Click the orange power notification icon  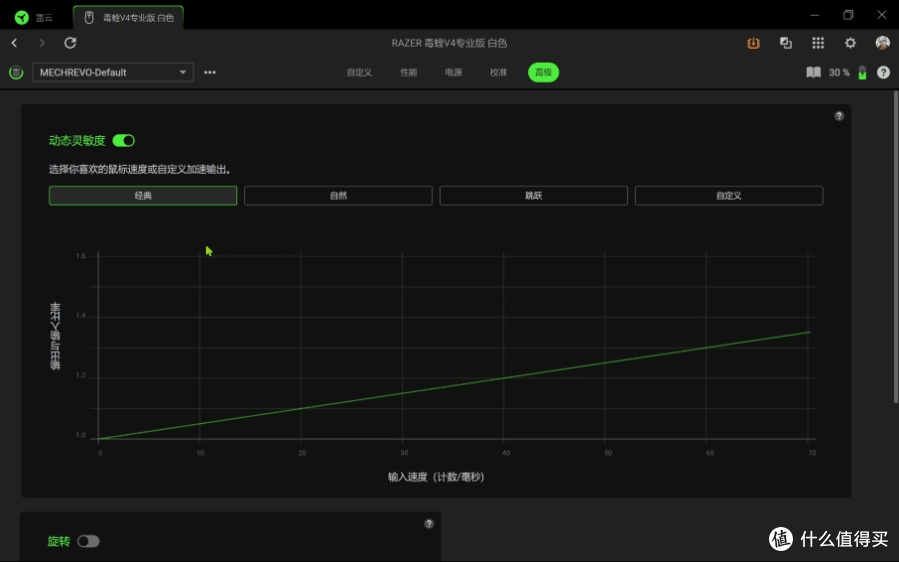(753, 43)
